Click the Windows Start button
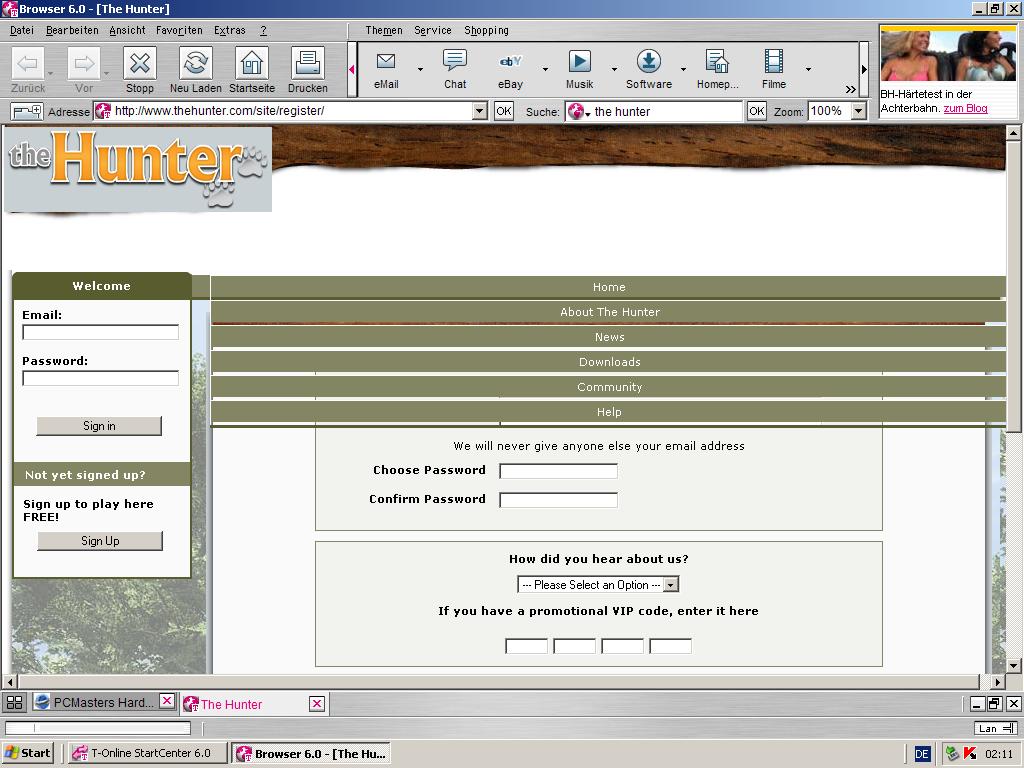The height and width of the screenshot is (768, 1024). click(28, 753)
